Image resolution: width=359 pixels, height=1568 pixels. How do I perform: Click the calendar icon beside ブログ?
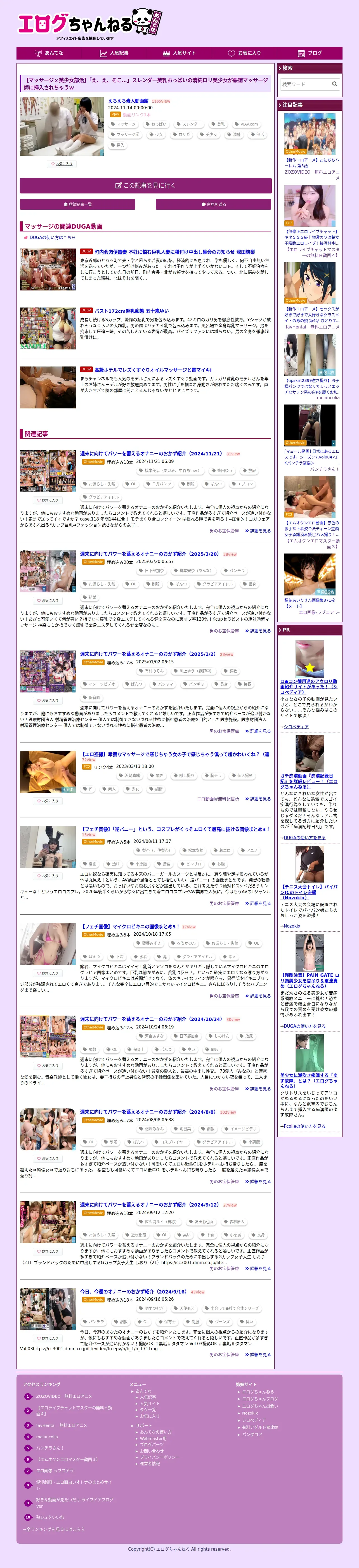coord(301,54)
